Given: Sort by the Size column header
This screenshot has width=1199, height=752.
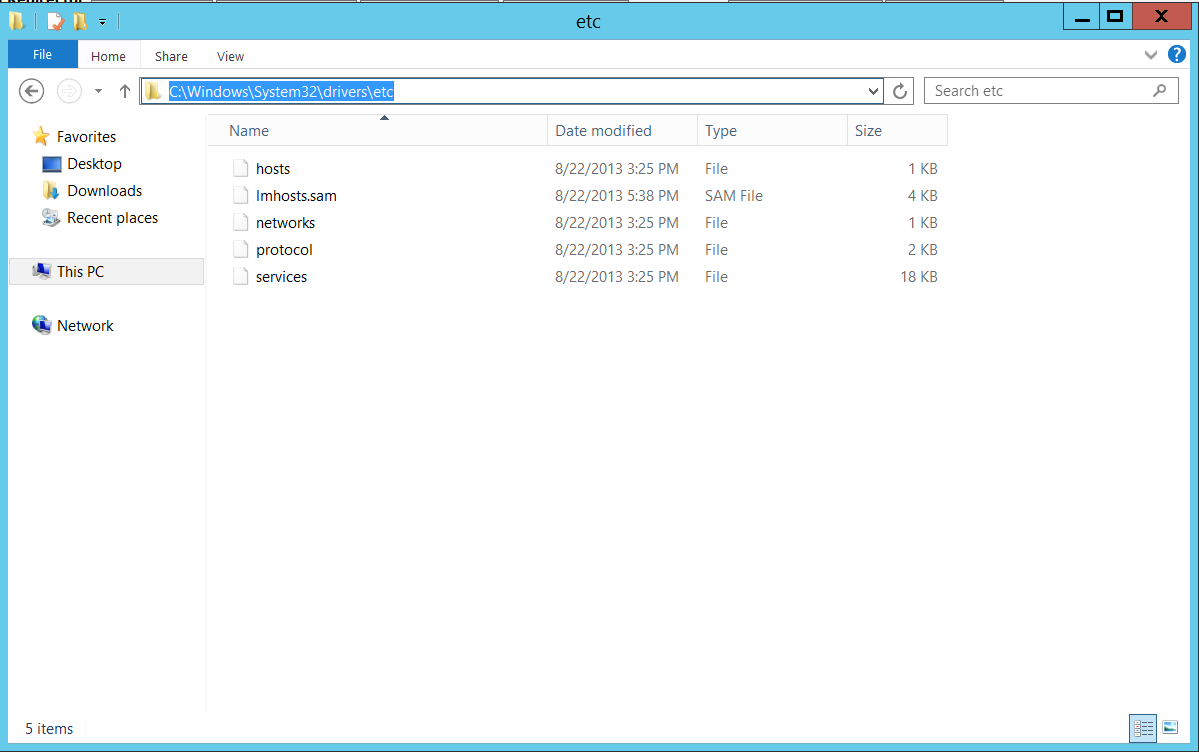Looking at the screenshot, I should click(897, 131).
